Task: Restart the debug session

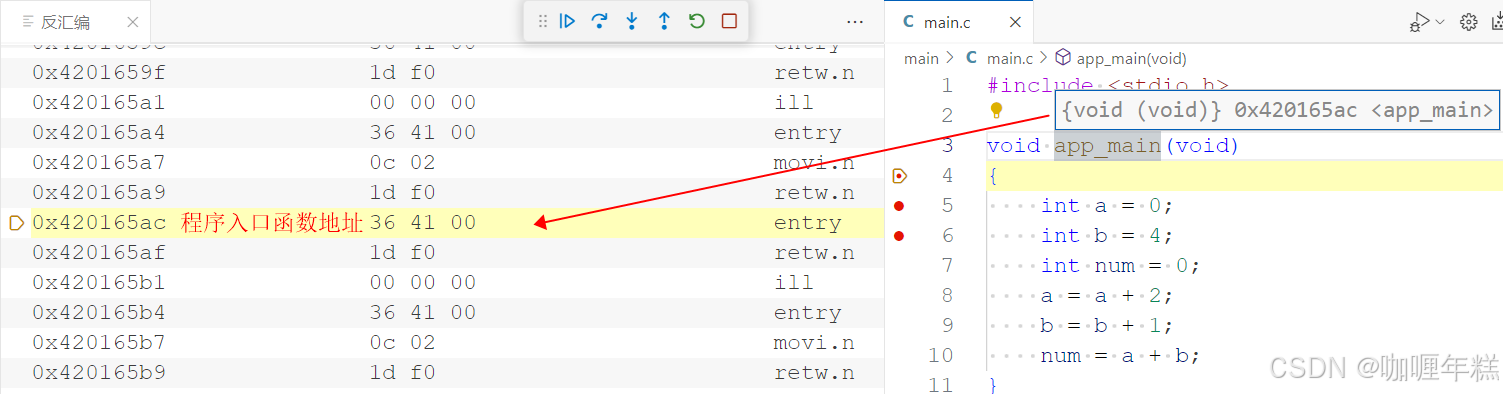Action: tap(697, 21)
